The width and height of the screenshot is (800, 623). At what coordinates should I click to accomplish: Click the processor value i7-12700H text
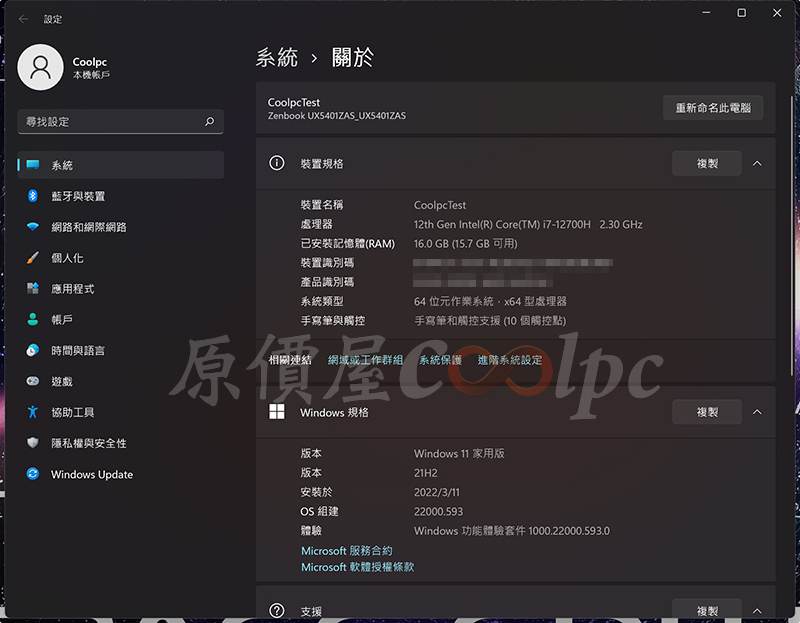[x=528, y=225]
